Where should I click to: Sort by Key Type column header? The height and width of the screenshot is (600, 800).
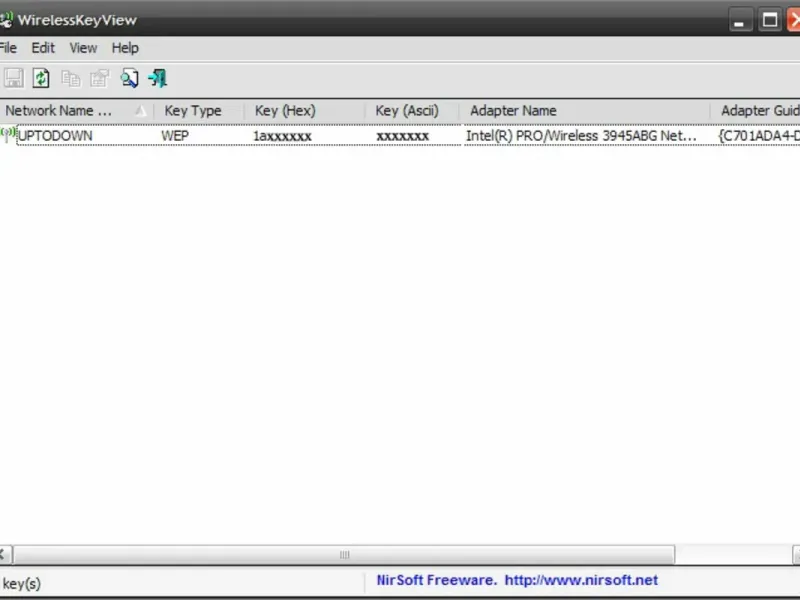pyautogui.click(x=199, y=111)
